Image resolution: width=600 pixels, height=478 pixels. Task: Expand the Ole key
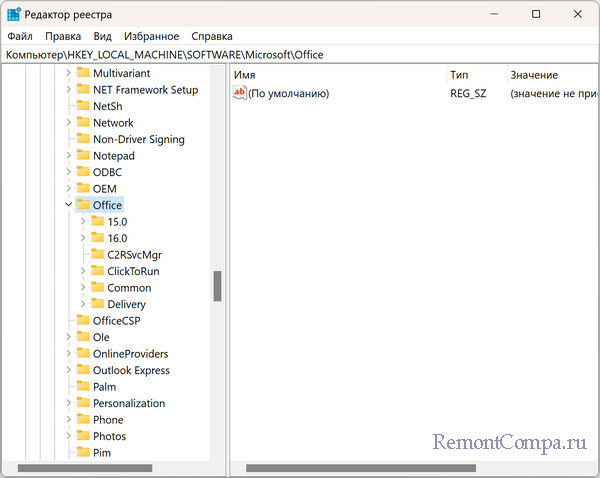68,337
